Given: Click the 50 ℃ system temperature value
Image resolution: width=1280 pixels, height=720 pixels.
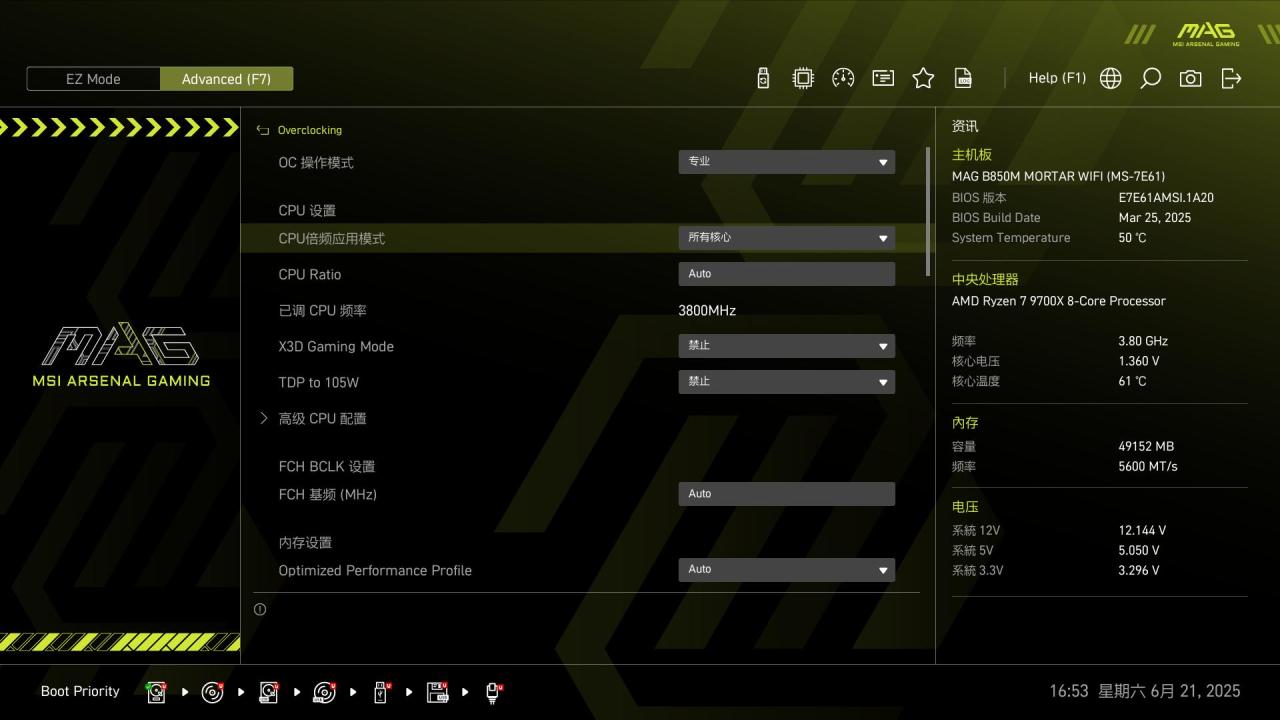Looking at the screenshot, I should [1132, 238].
